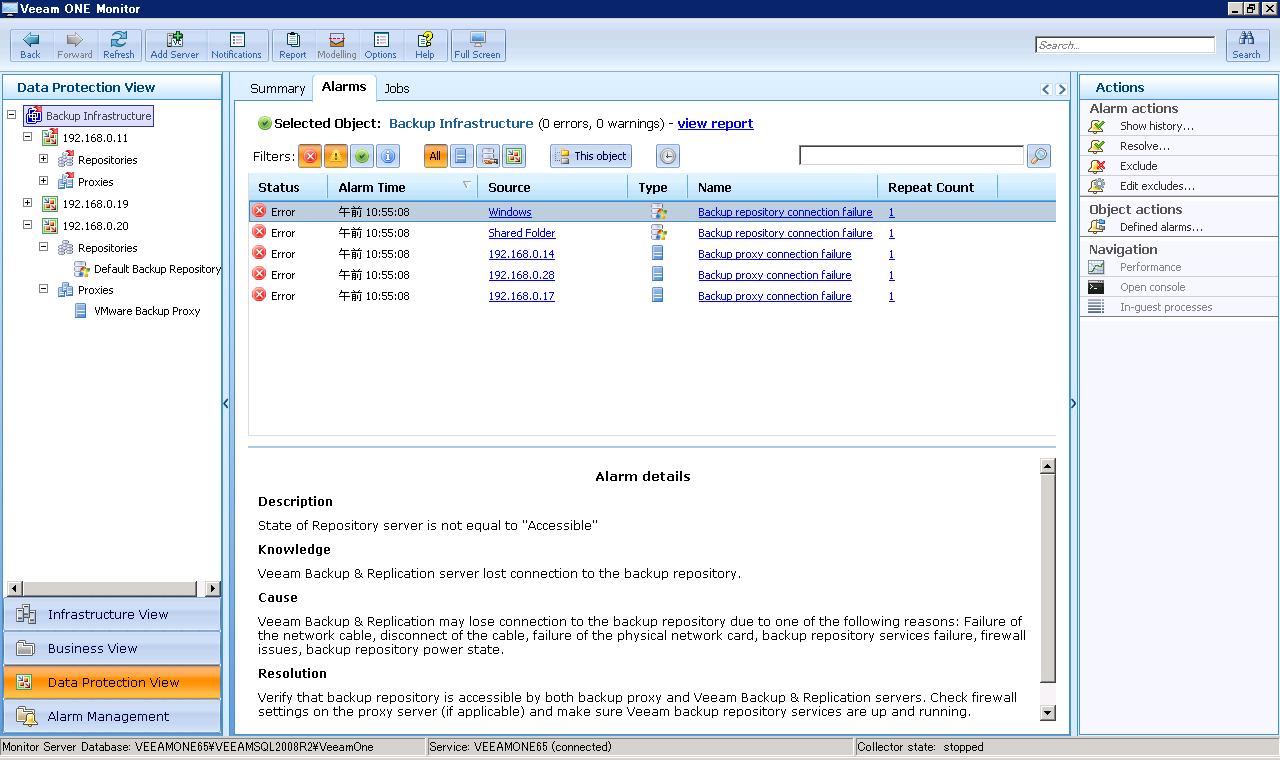Image resolution: width=1280 pixels, height=760 pixels.
Task: Collapse the 192.168.0.11 server node
Action: point(28,137)
